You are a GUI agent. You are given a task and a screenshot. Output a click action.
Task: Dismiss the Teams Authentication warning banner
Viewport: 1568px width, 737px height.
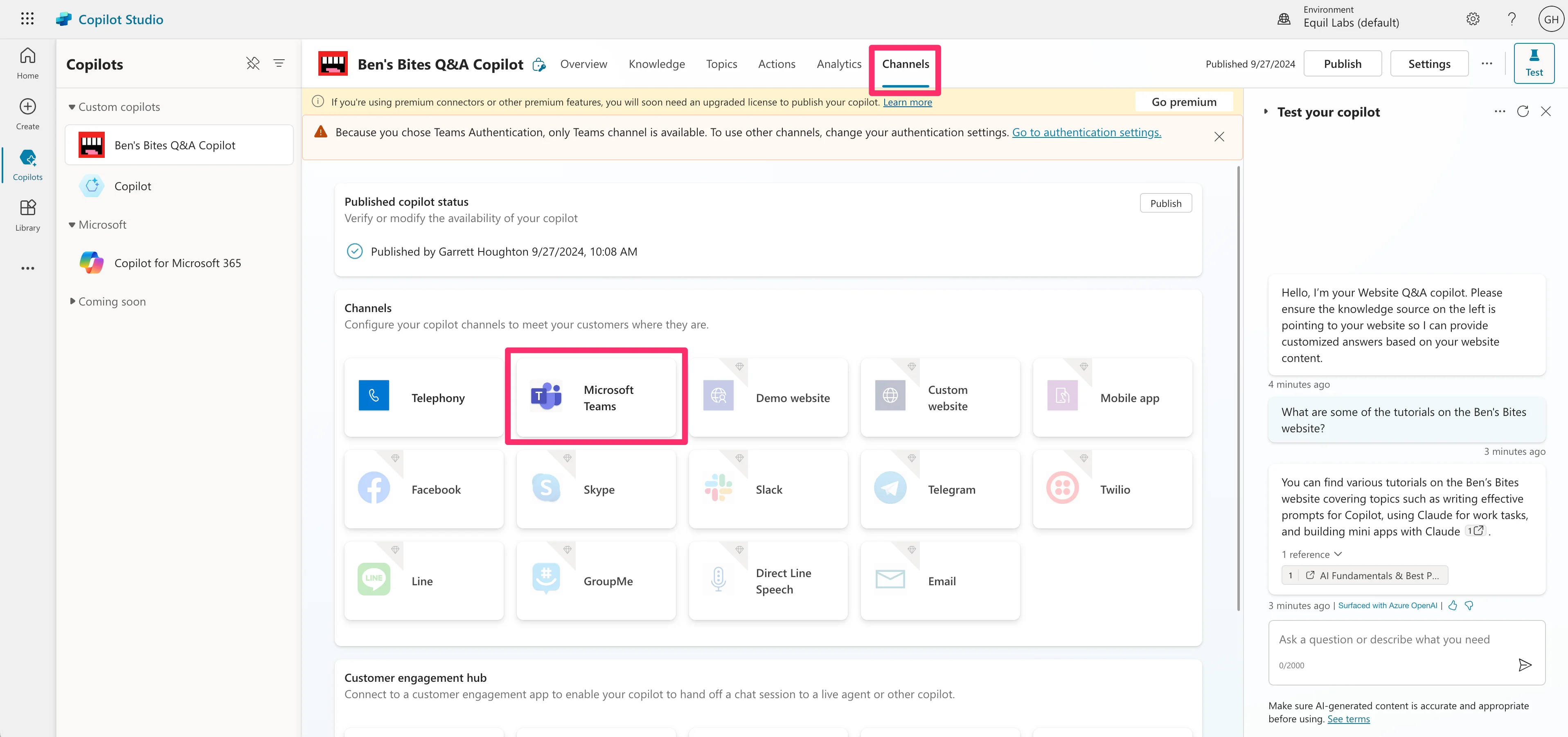point(1219,137)
